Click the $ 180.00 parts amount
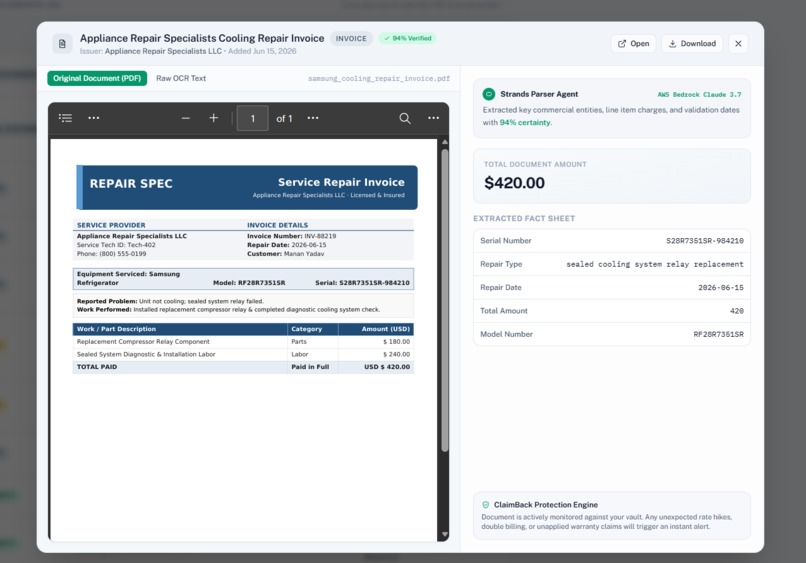The image size is (806, 563). point(396,341)
